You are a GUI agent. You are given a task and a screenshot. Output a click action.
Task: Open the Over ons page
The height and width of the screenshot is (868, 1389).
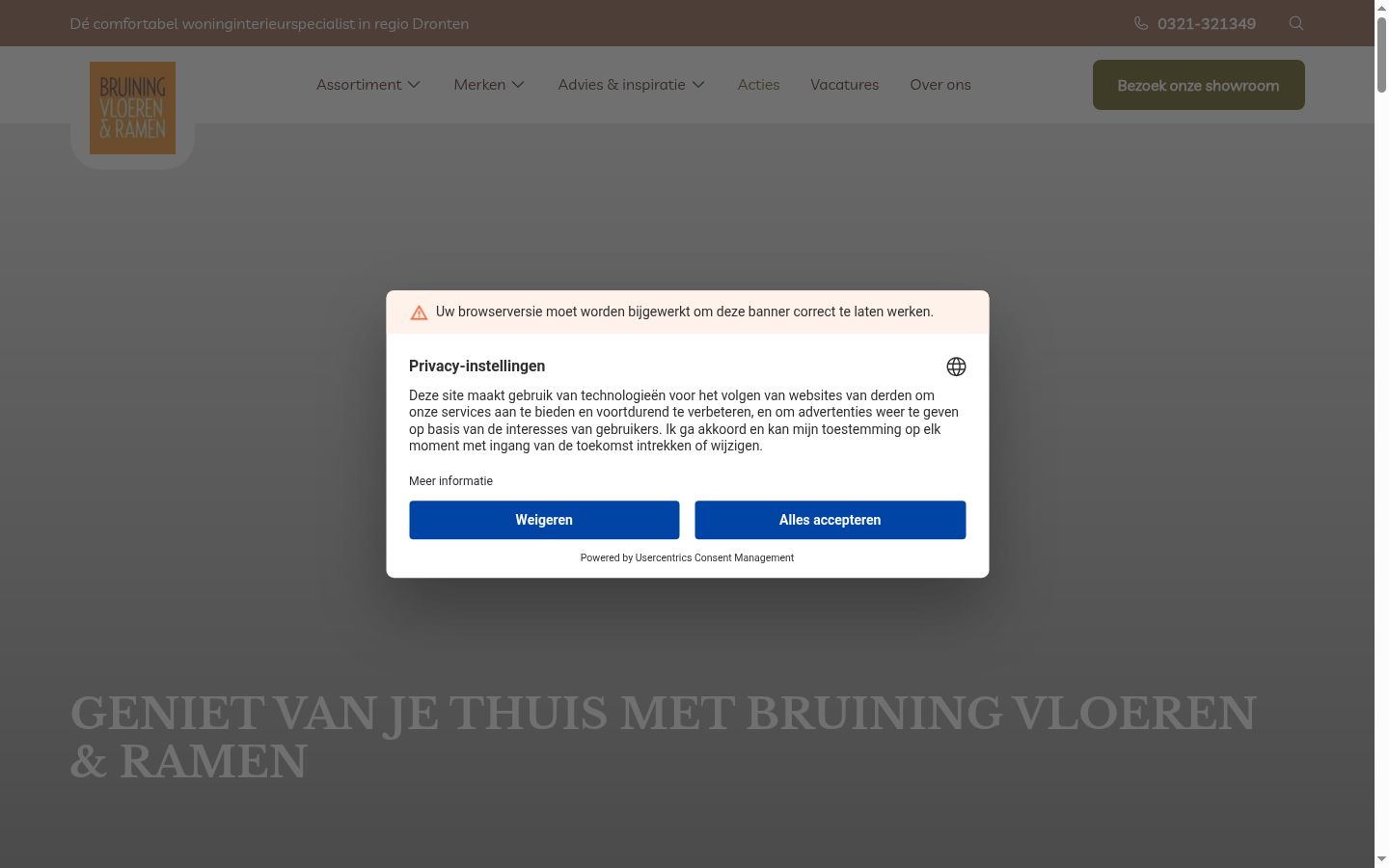(940, 85)
